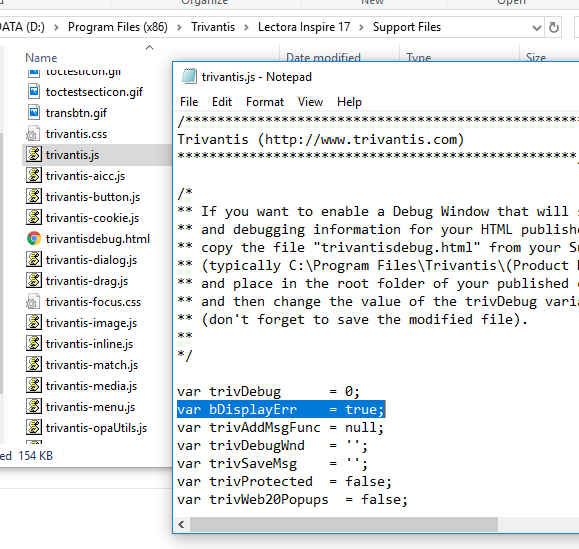Click the trivantis-image.js script icon
Viewport: 579px width, 549px height.
[x=34, y=322]
